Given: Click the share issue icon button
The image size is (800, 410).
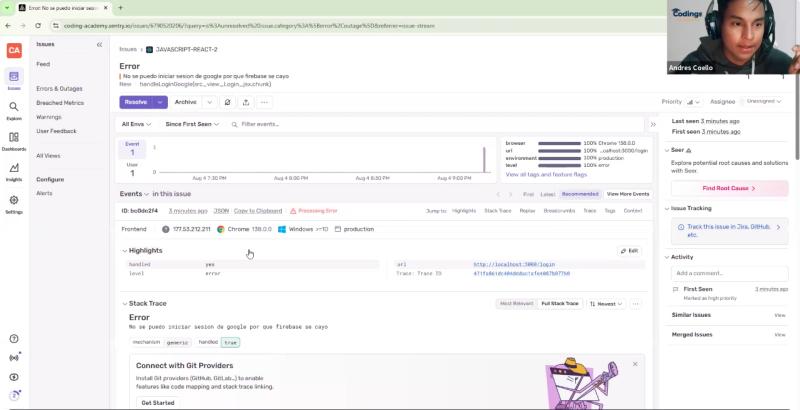Looking at the screenshot, I should (x=245, y=102).
